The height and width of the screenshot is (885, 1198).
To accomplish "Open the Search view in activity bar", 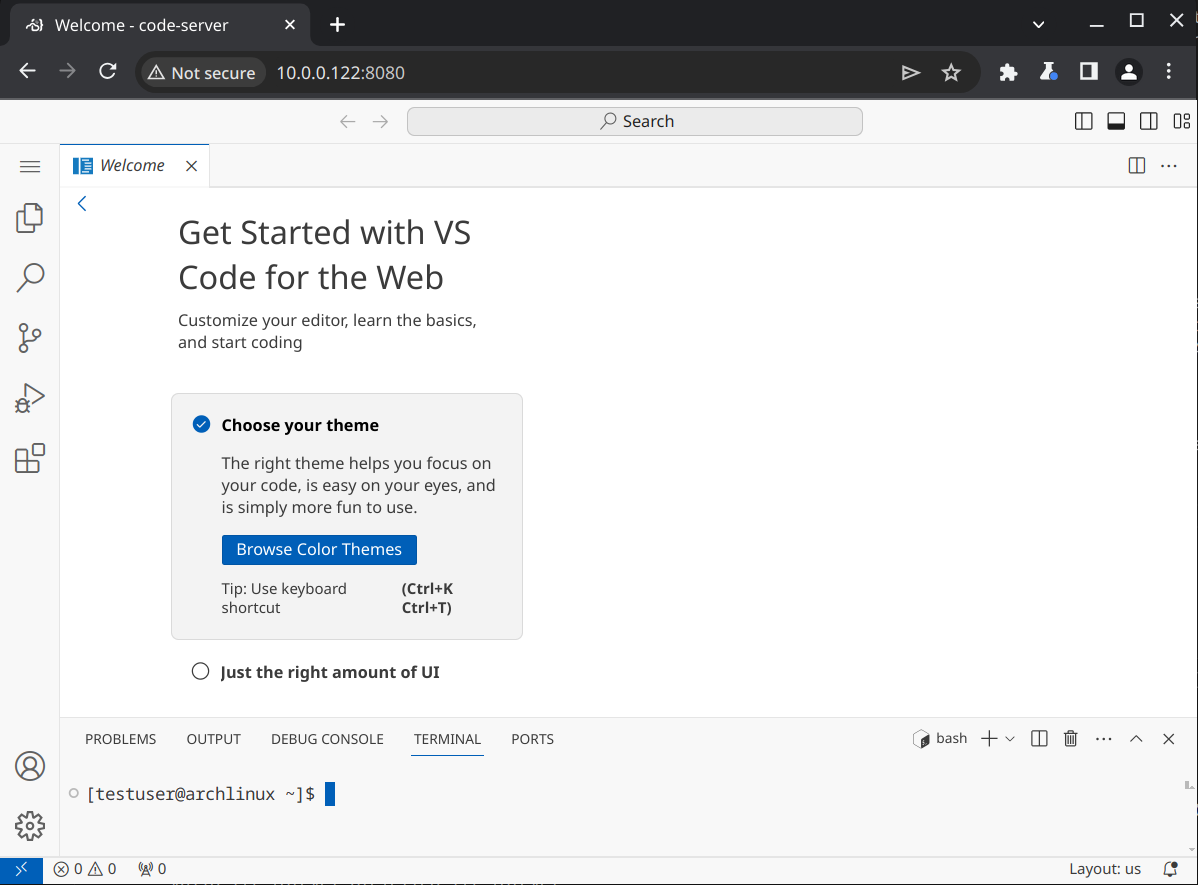I will tap(30, 277).
